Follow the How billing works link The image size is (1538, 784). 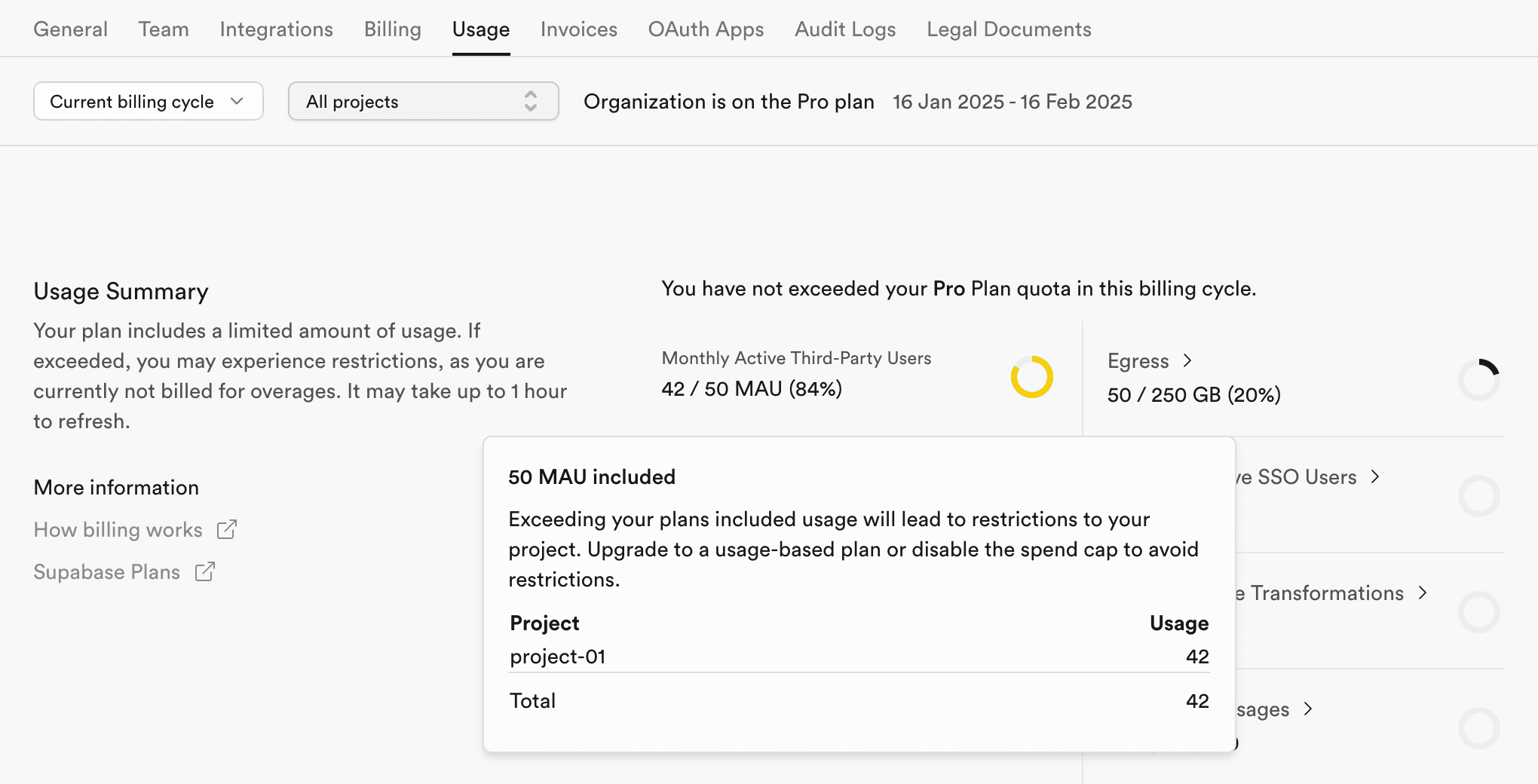point(118,529)
